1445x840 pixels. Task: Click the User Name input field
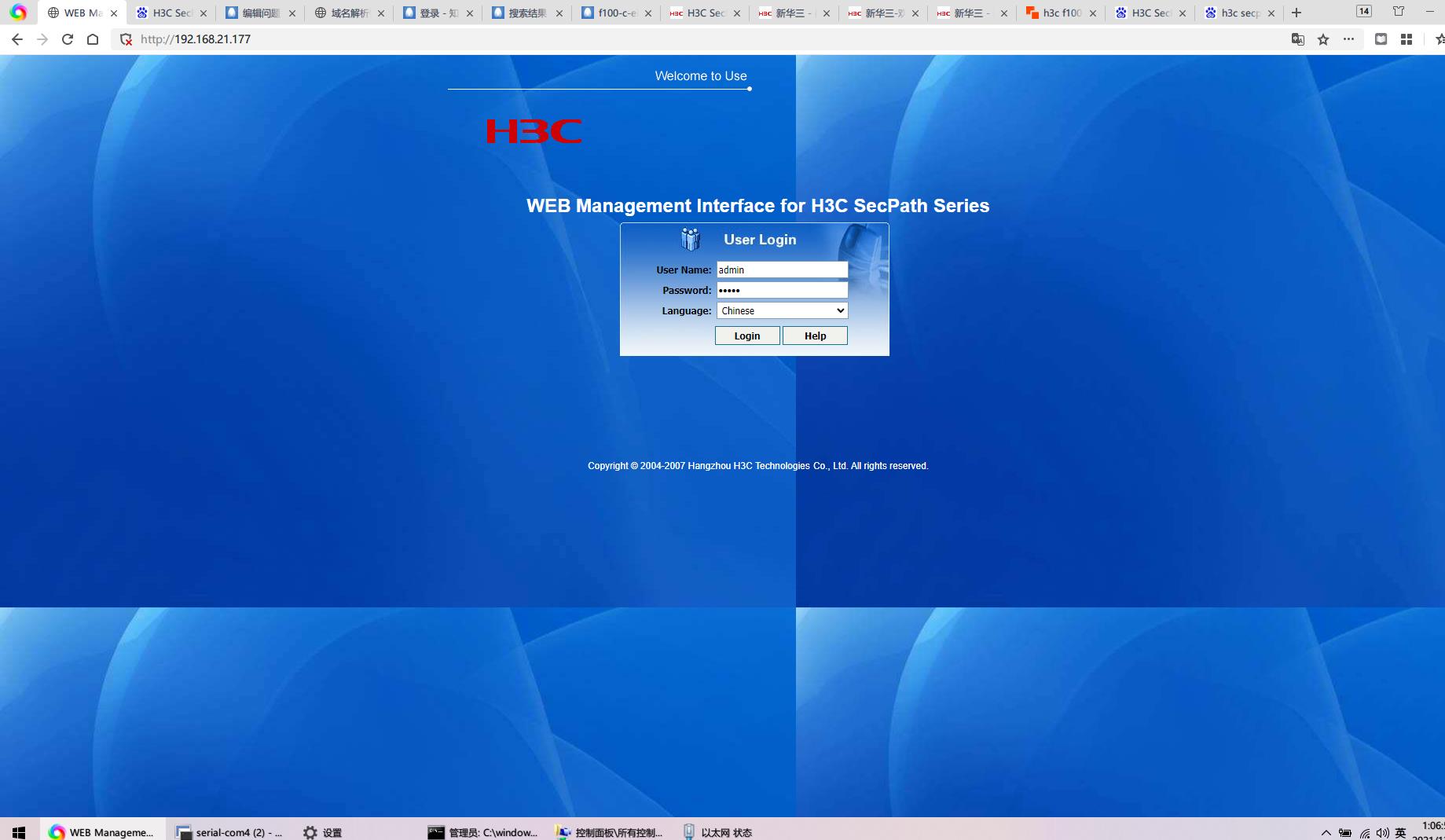coord(783,270)
